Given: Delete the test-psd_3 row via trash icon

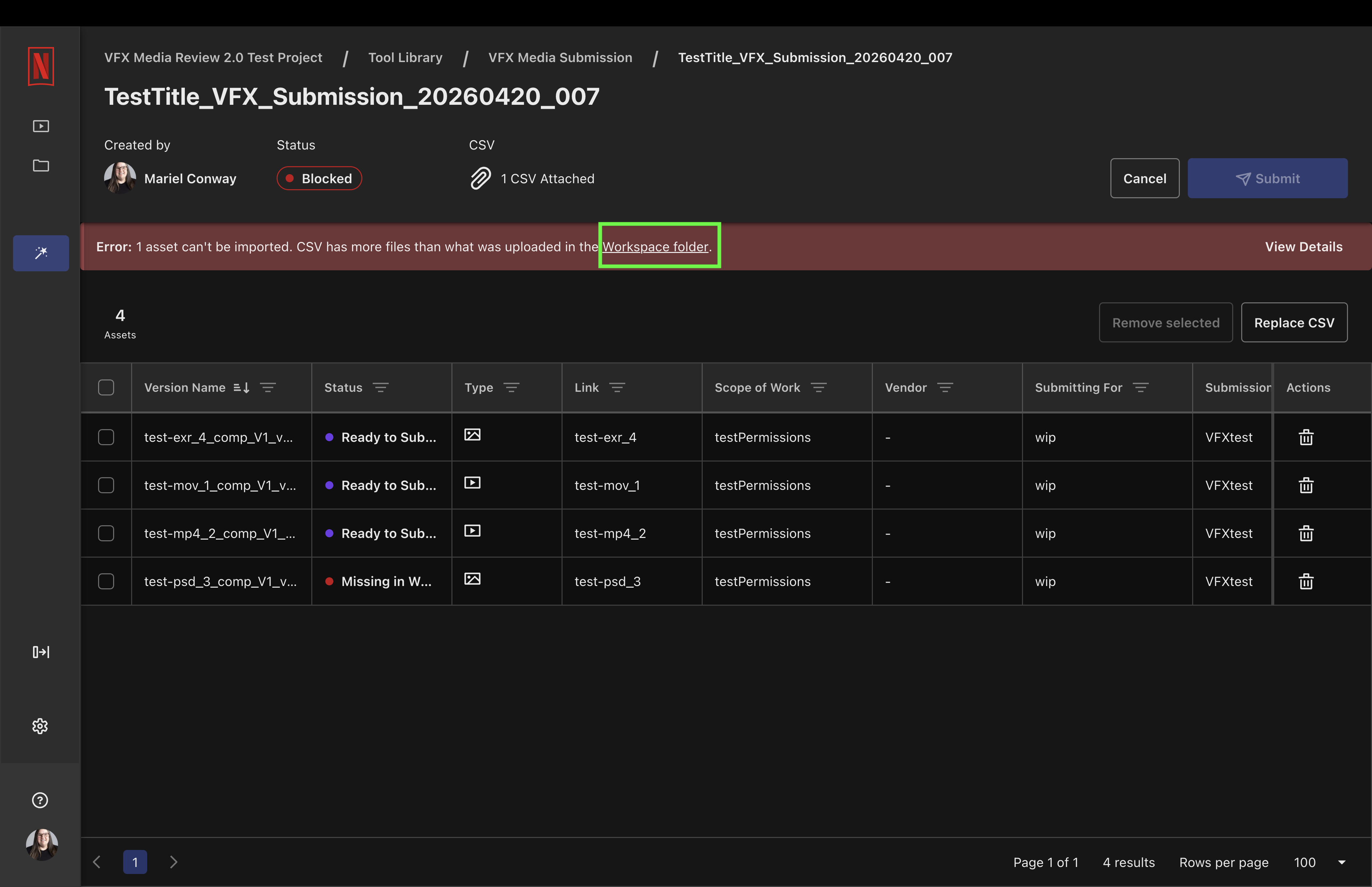Looking at the screenshot, I should [1306, 582].
